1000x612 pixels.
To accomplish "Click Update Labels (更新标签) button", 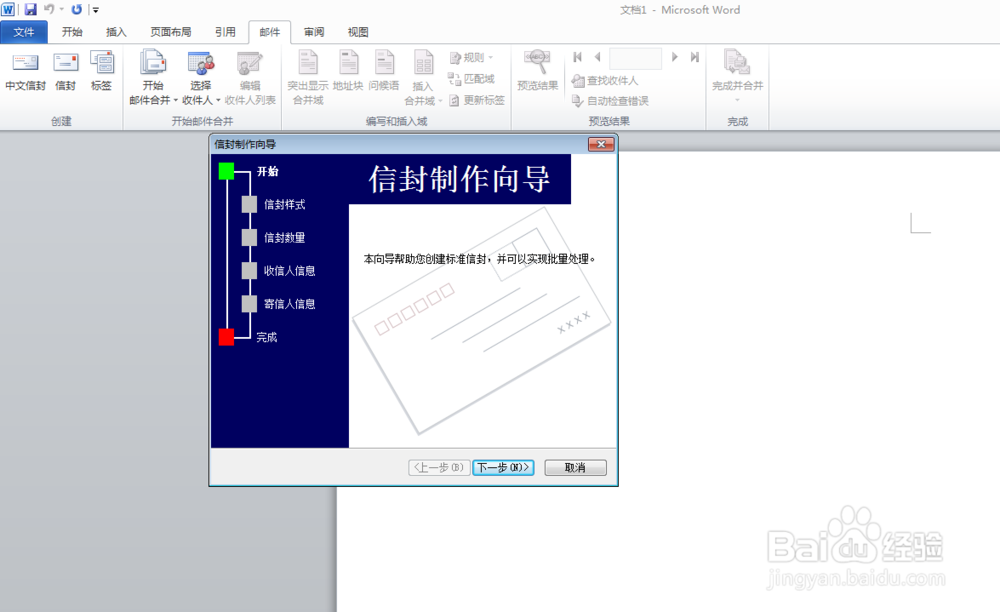I will tap(476, 100).
